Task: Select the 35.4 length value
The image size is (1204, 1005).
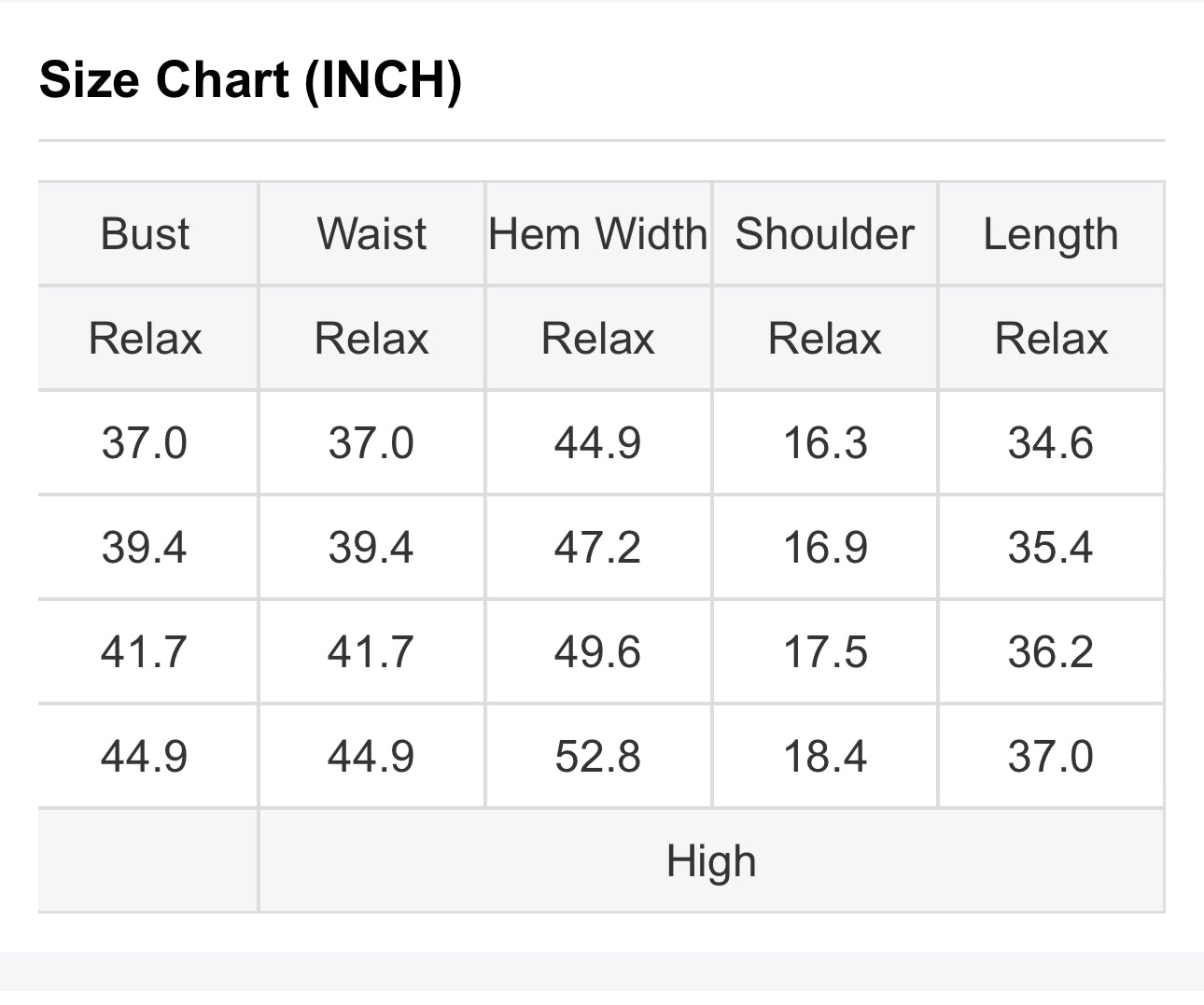Action: coord(1050,547)
